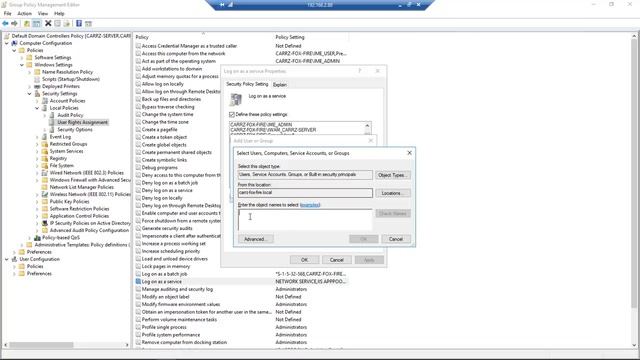Select the Modify an object label policy
The image size is (640, 360).
tap(165, 297)
